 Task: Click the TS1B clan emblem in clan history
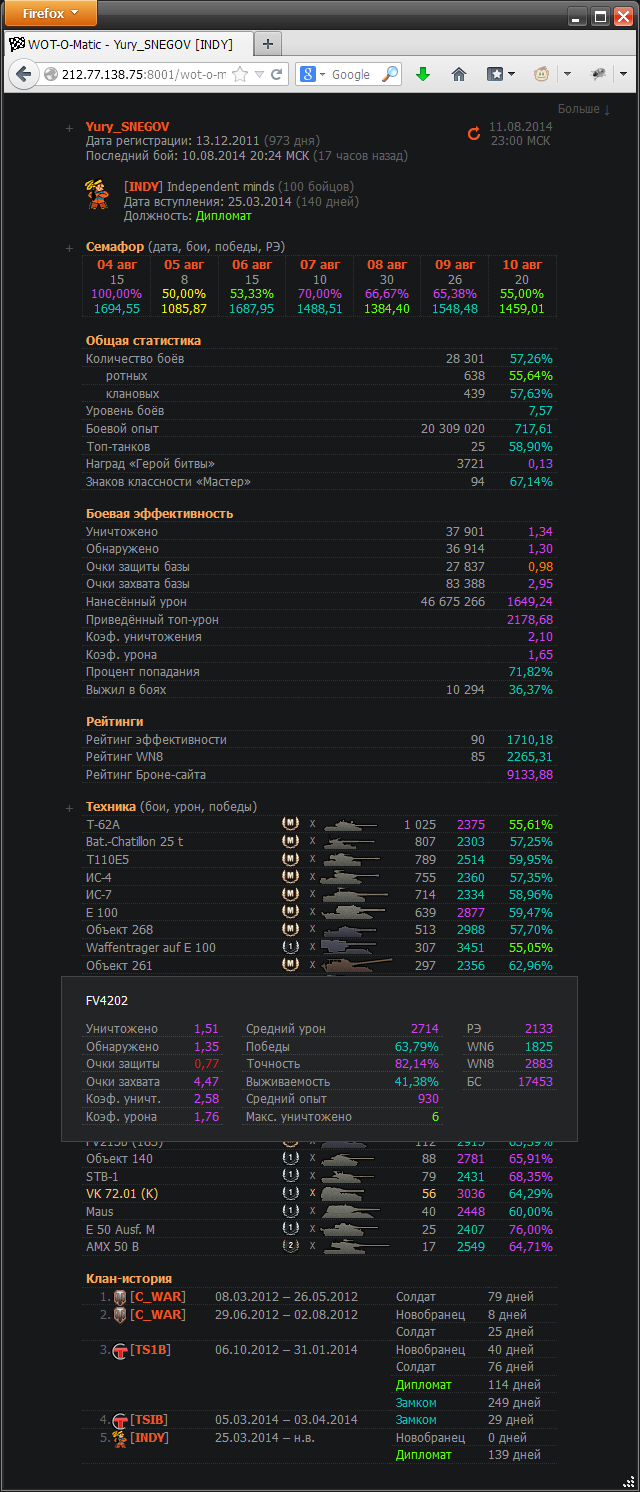120,1350
